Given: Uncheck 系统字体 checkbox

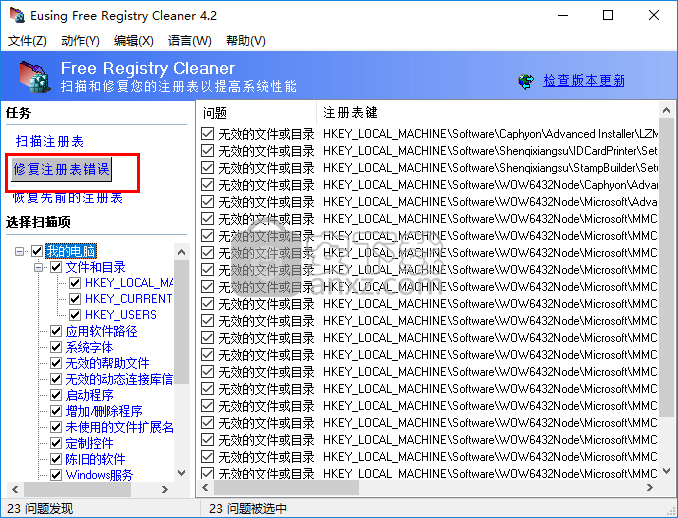Looking at the screenshot, I should [56, 347].
